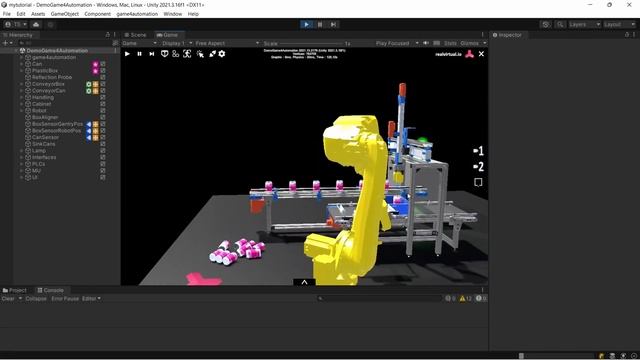640x360 pixels.
Task: Click the pink icon on the Can row
Action: click(x=96, y=64)
